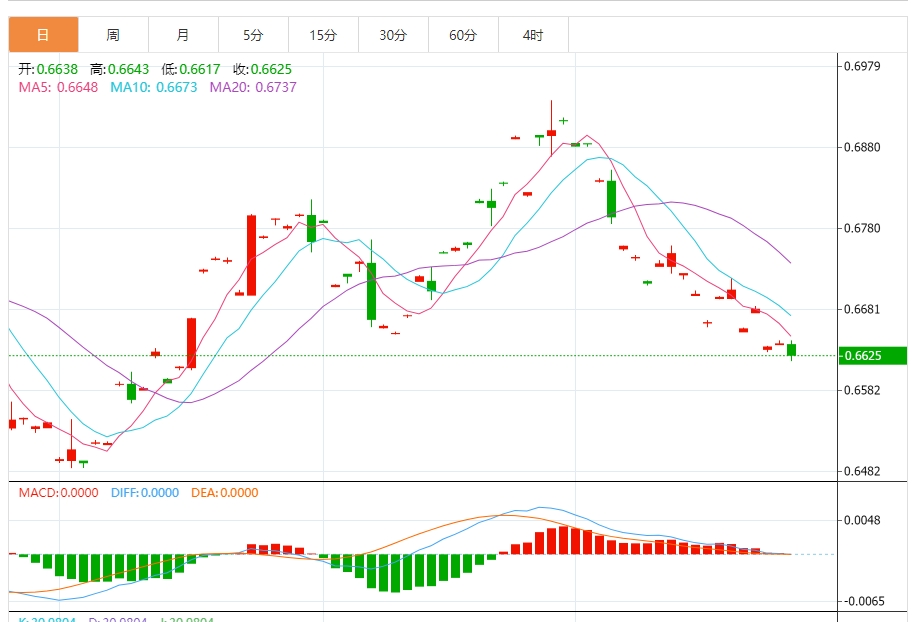This screenshot has height=622, width=916.
Task: Click the MACD: 0.0000 label
Action: point(58,492)
